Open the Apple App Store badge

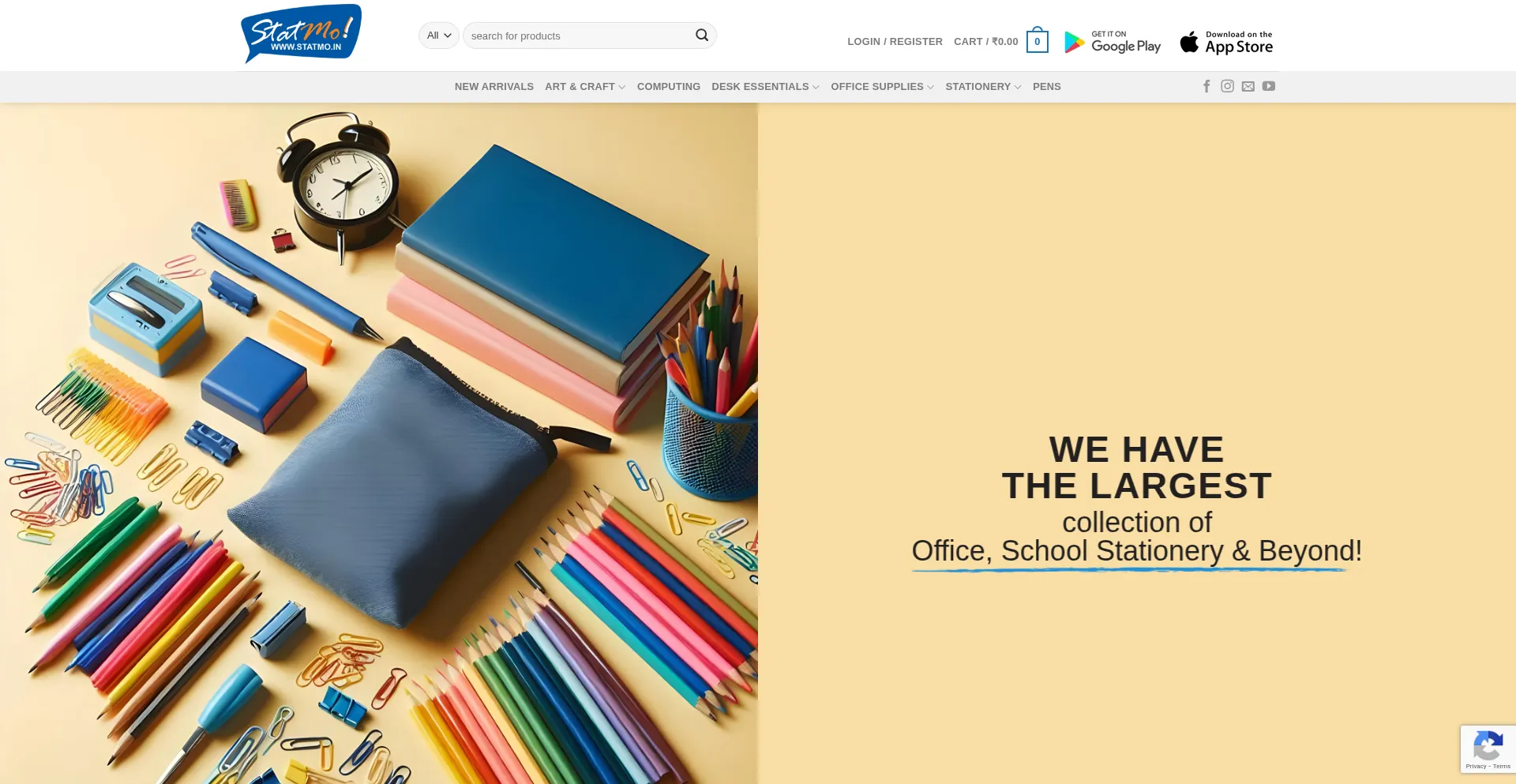pyautogui.click(x=1225, y=42)
